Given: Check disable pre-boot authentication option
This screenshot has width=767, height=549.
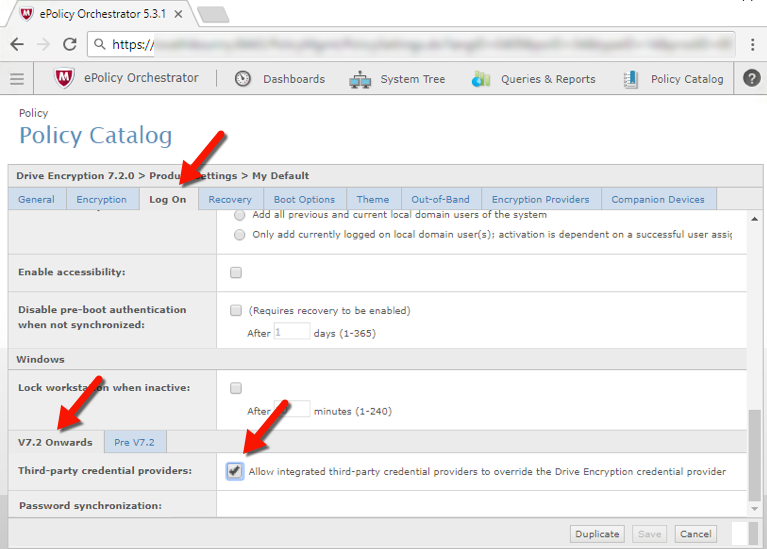Looking at the screenshot, I should 236,310.
